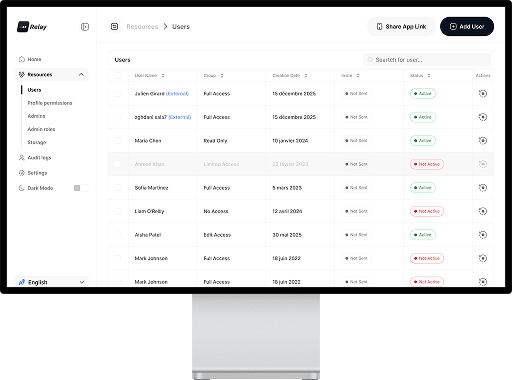Go to Home via its house icon
512x380 pixels.
point(22,59)
